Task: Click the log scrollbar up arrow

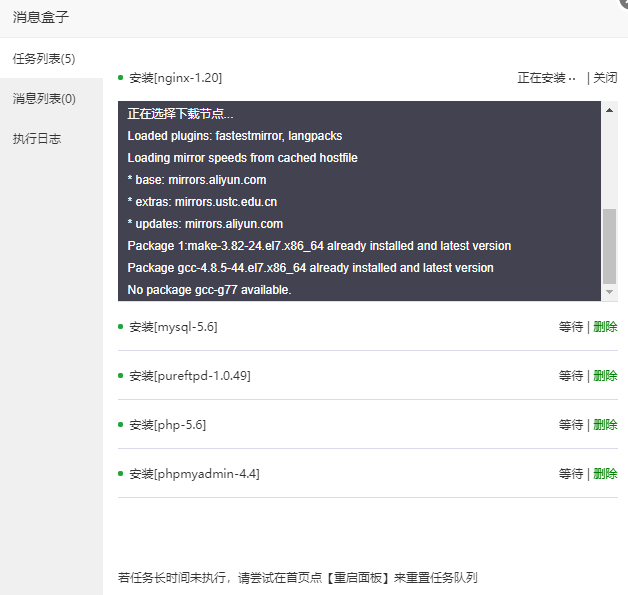Action: tap(609, 110)
